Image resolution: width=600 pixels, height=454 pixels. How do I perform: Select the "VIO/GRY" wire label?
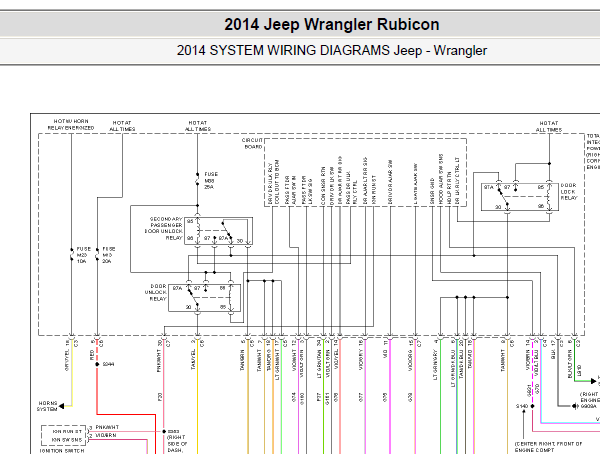point(360,360)
